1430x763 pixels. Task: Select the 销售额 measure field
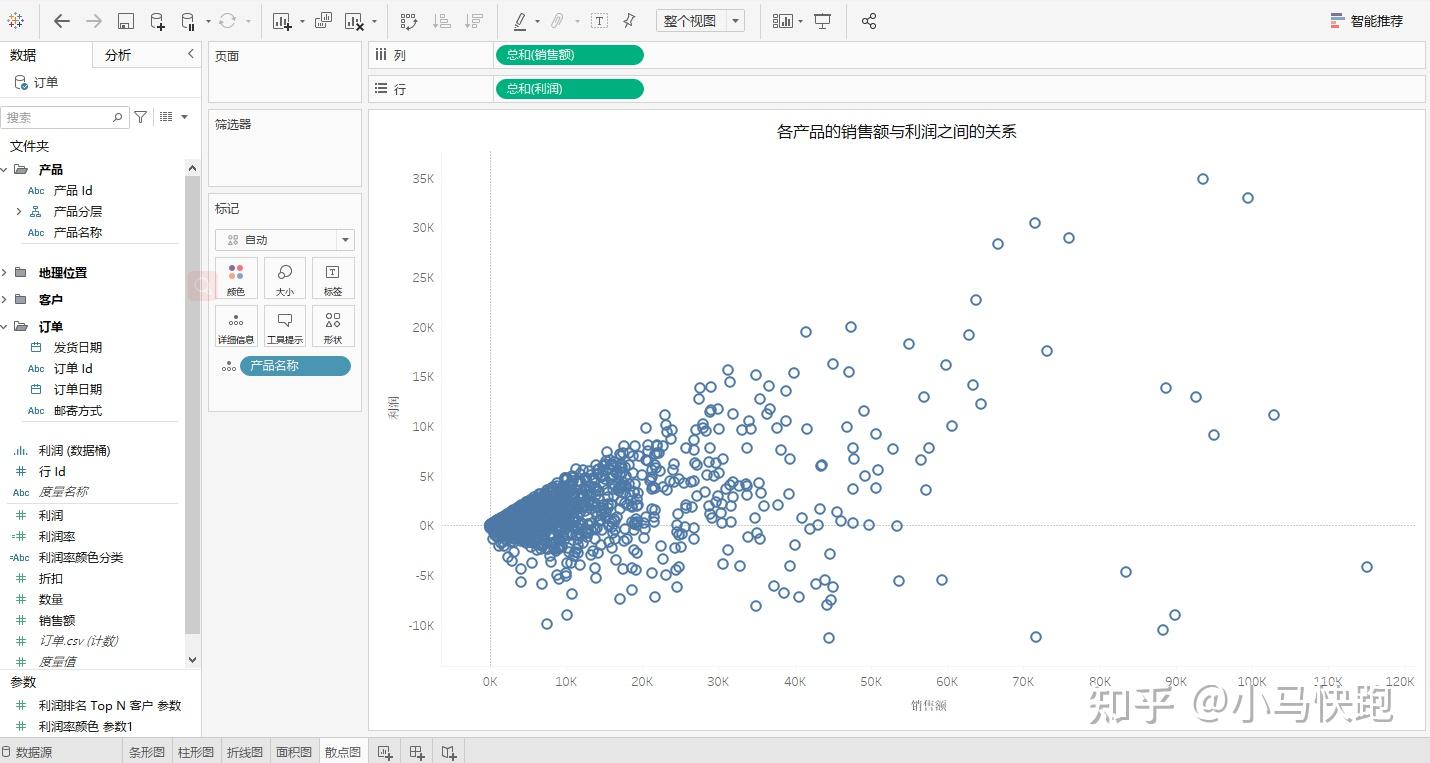pyautogui.click(x=57, y=620)
